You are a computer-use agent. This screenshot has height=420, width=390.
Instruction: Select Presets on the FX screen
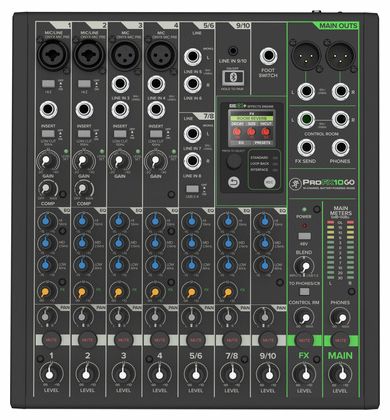[x=263, y=143]
